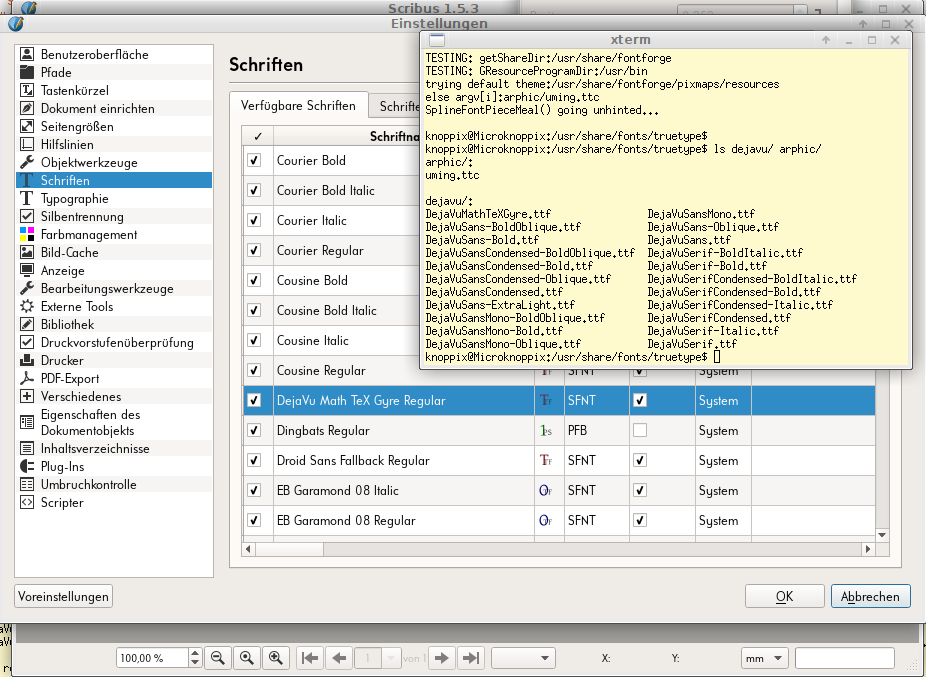Viewport: 926px width, 677px height.
Task: Uncheck Courier Bold Italic font checkbox
Action: [x=254, y=190]
